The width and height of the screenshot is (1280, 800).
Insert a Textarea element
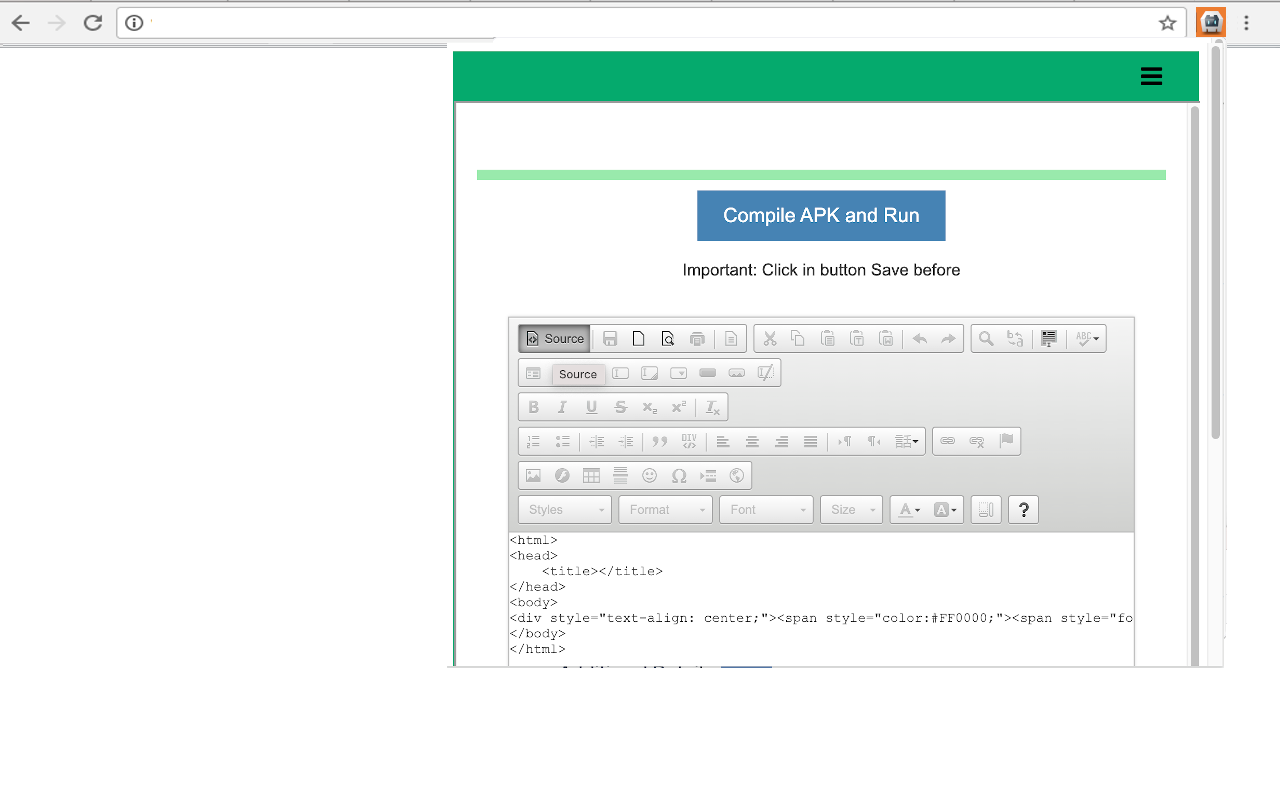650,373
